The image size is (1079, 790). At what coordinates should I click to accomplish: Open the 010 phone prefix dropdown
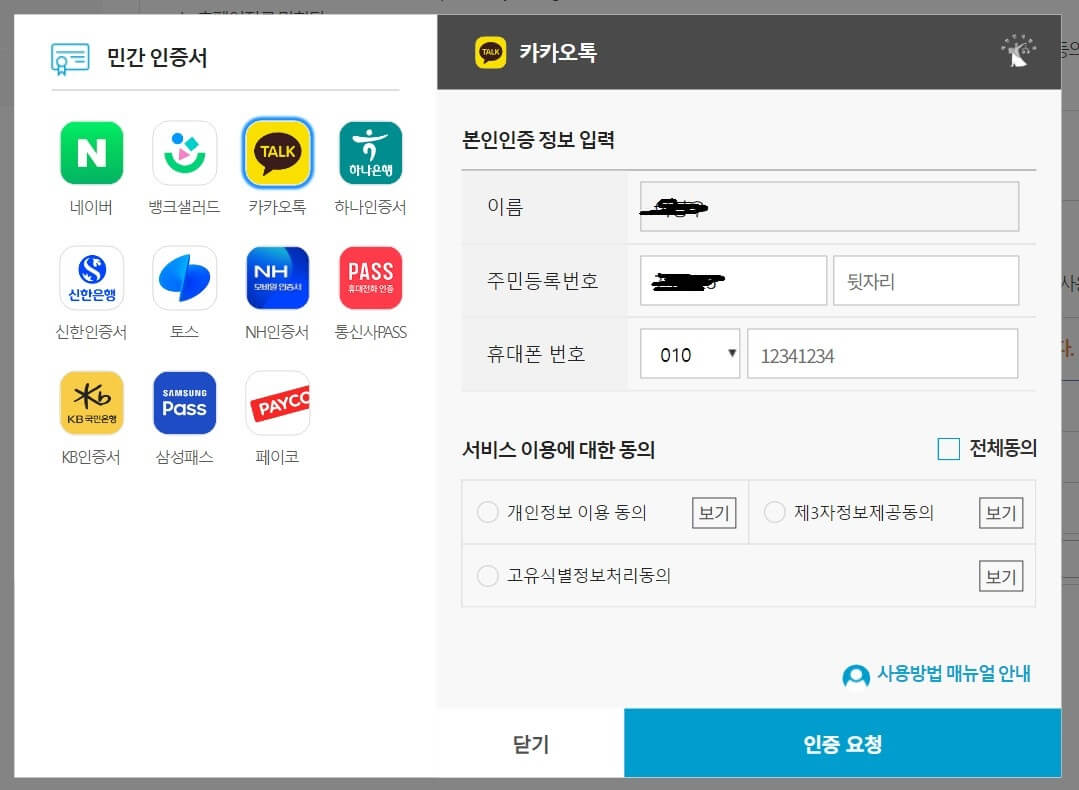(x=690, y=354)
